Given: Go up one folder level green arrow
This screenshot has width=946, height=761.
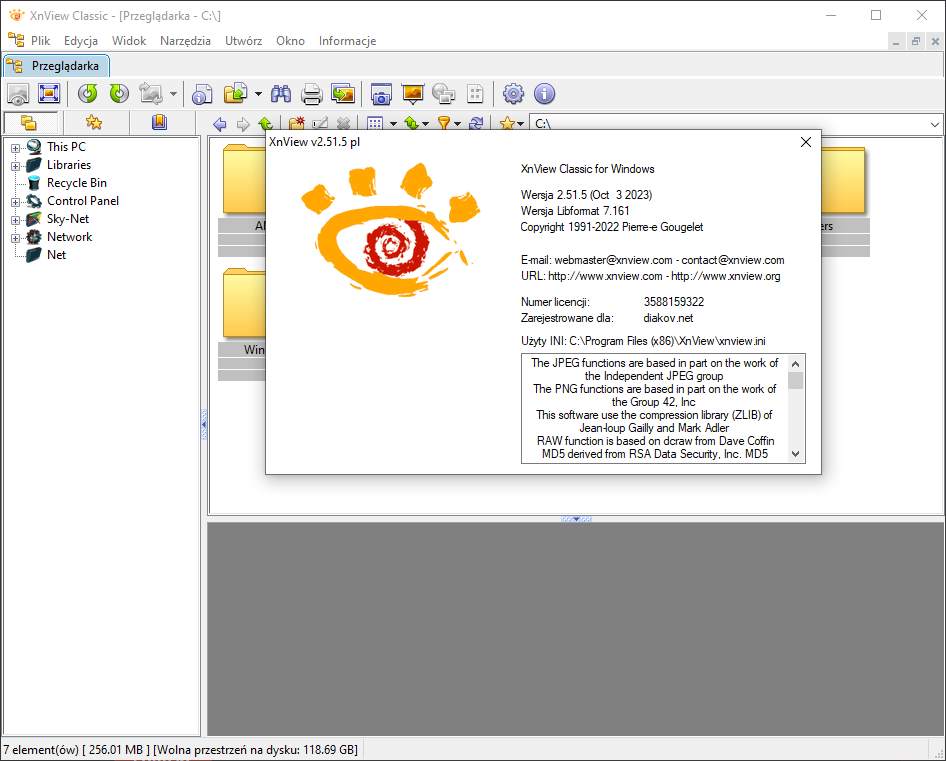Looking at the screenshot, I should coord(265,124).
